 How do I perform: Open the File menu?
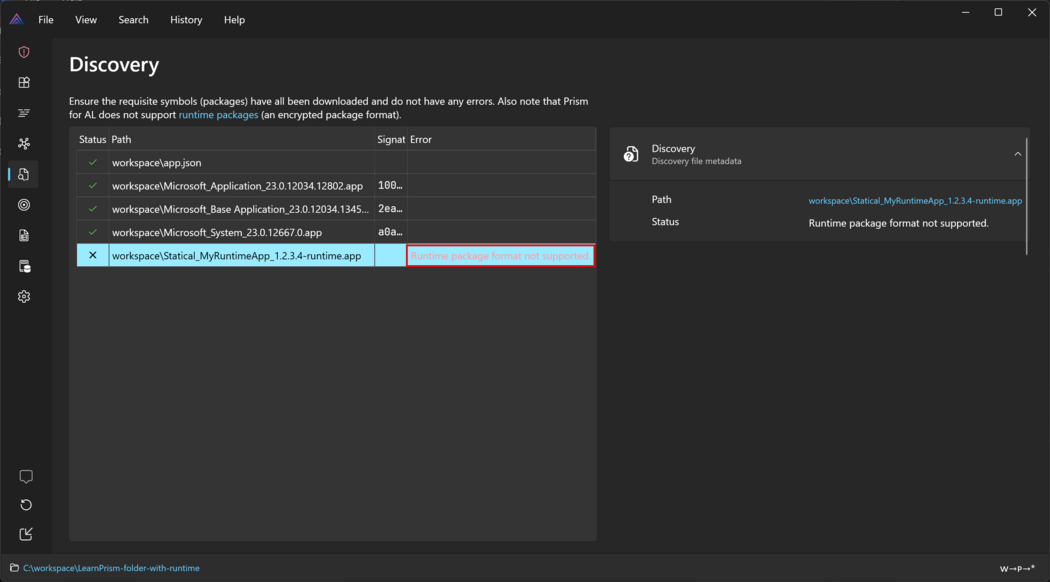click(x=46, y=20)
